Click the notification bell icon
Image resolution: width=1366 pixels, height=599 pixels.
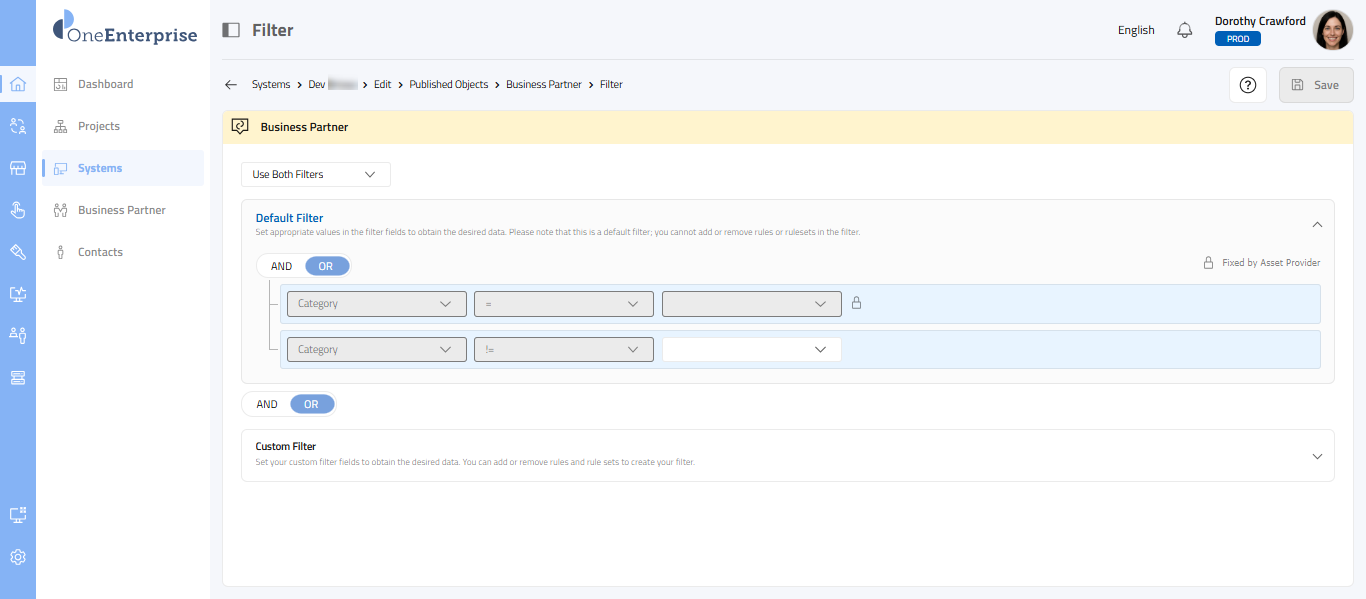click(1184, 30)
